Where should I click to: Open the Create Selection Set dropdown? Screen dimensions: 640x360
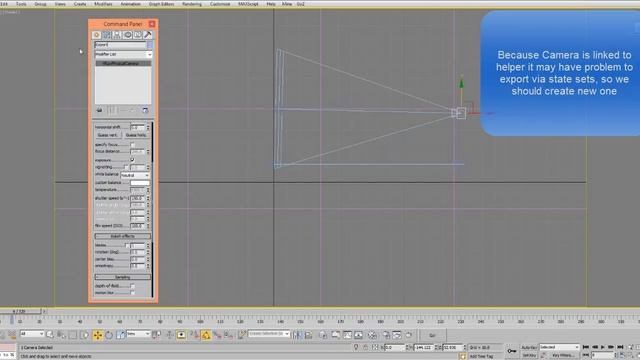269,334
